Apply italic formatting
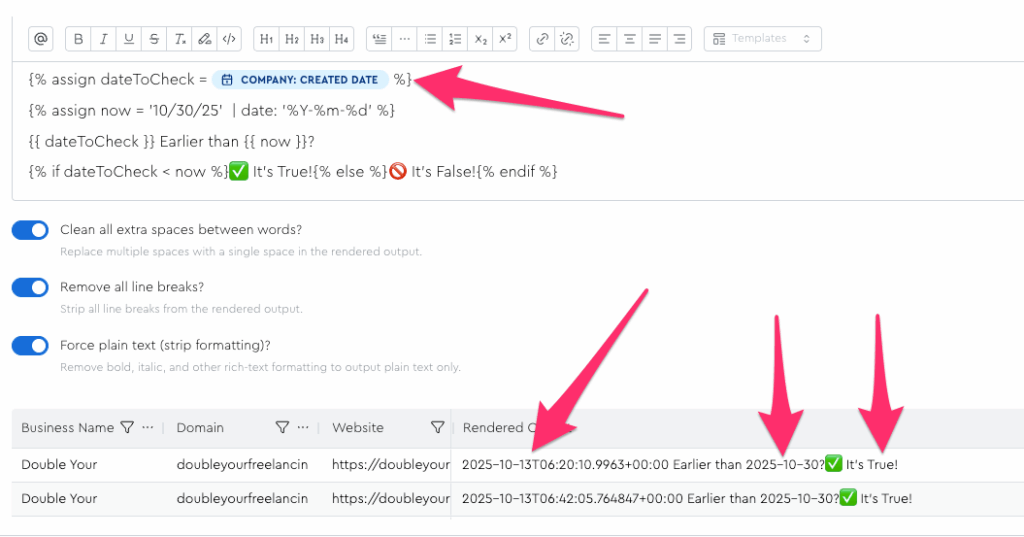Image resolution: width=1024 pixels, height=537 pixels. pos(104,39)
